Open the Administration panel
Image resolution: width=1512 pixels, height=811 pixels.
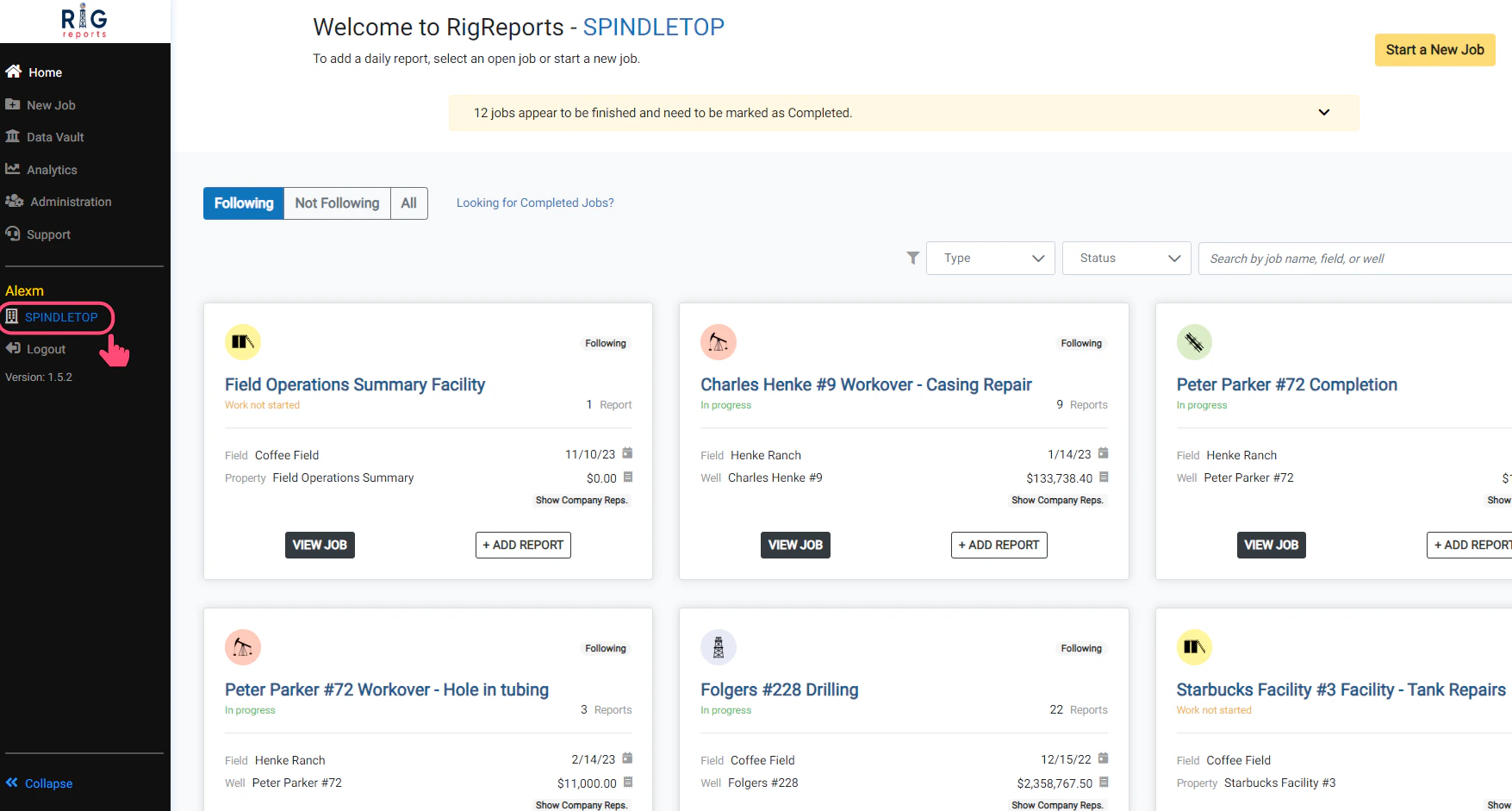click(70, 201)
